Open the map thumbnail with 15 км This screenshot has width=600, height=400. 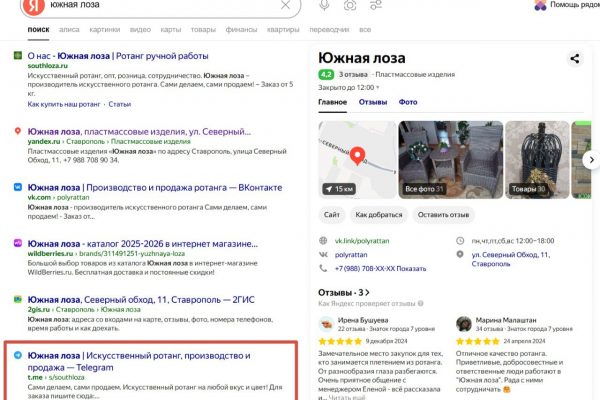[357, 160]
